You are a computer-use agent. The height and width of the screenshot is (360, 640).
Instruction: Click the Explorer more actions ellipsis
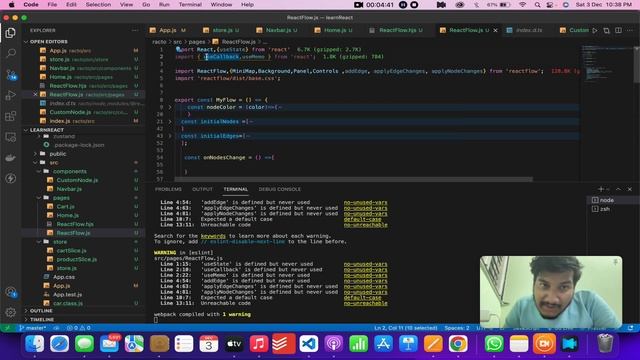coord(135,31)
